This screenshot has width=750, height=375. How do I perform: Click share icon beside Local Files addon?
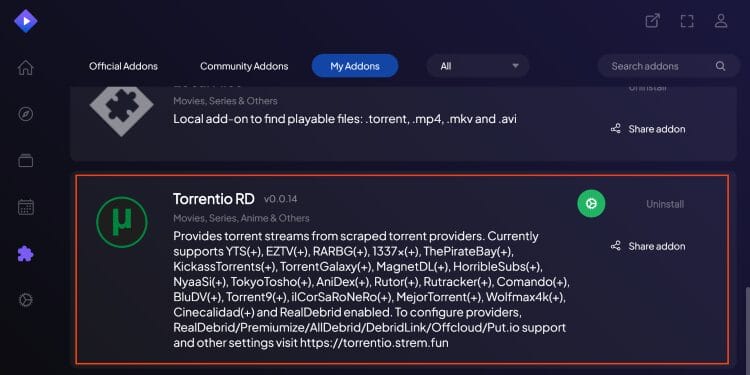616,129
